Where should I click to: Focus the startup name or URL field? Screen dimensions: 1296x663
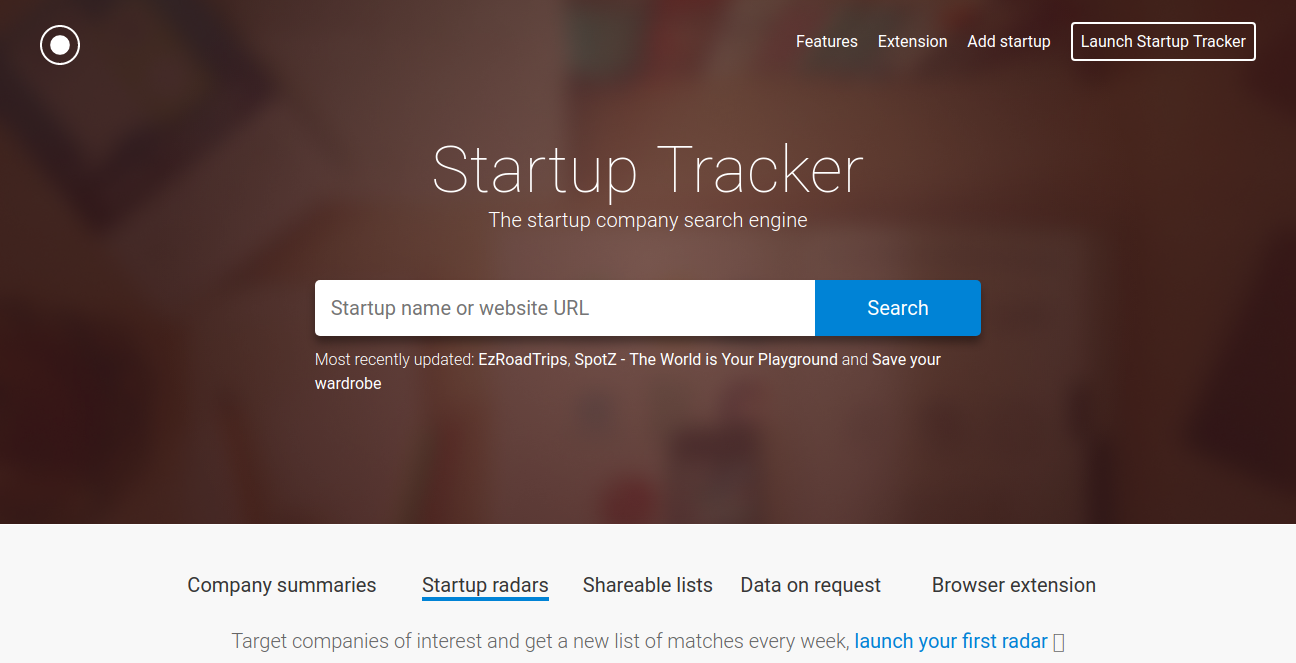pyautogui.click(x=565, y=308)
